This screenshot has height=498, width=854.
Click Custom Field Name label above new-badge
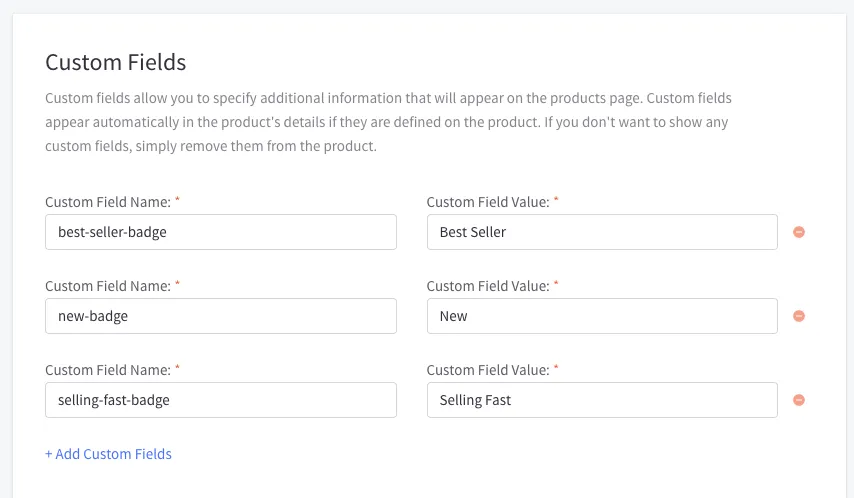pos(107,286)
